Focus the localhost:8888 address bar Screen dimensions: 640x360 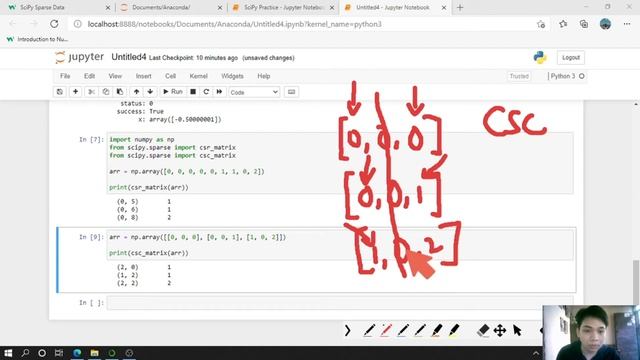(234, 24)
